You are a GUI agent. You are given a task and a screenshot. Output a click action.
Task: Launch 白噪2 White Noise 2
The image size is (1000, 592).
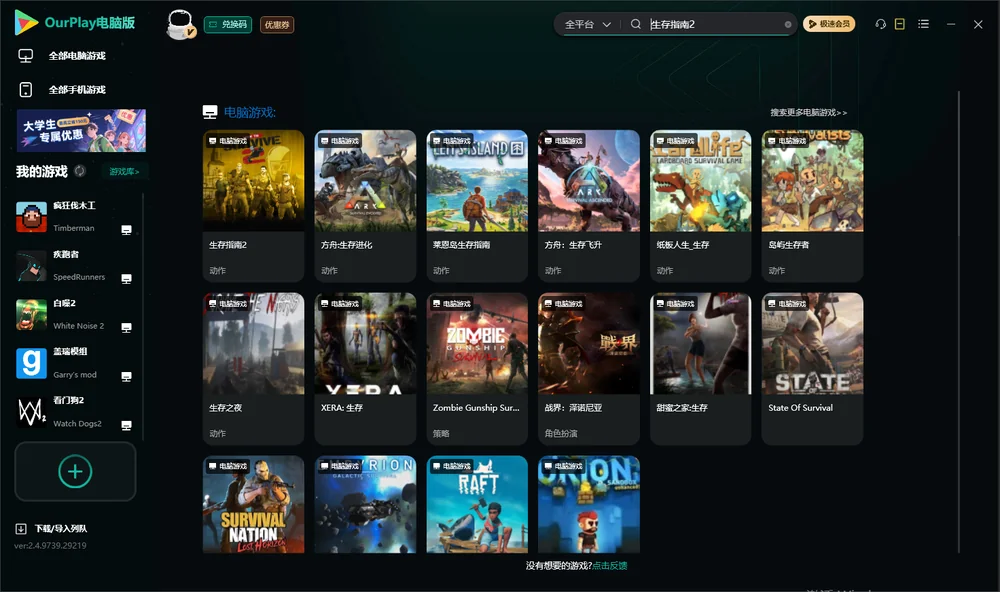75,314
